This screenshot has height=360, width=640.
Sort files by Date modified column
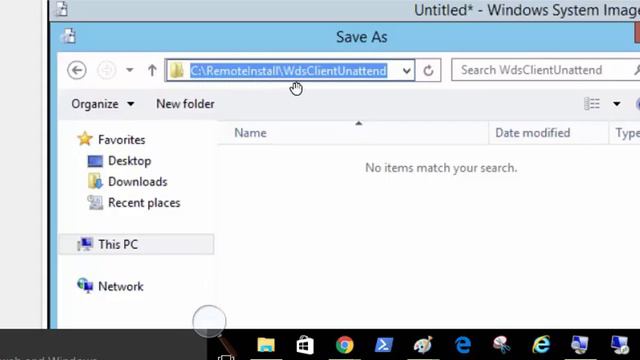coord(533,133)
